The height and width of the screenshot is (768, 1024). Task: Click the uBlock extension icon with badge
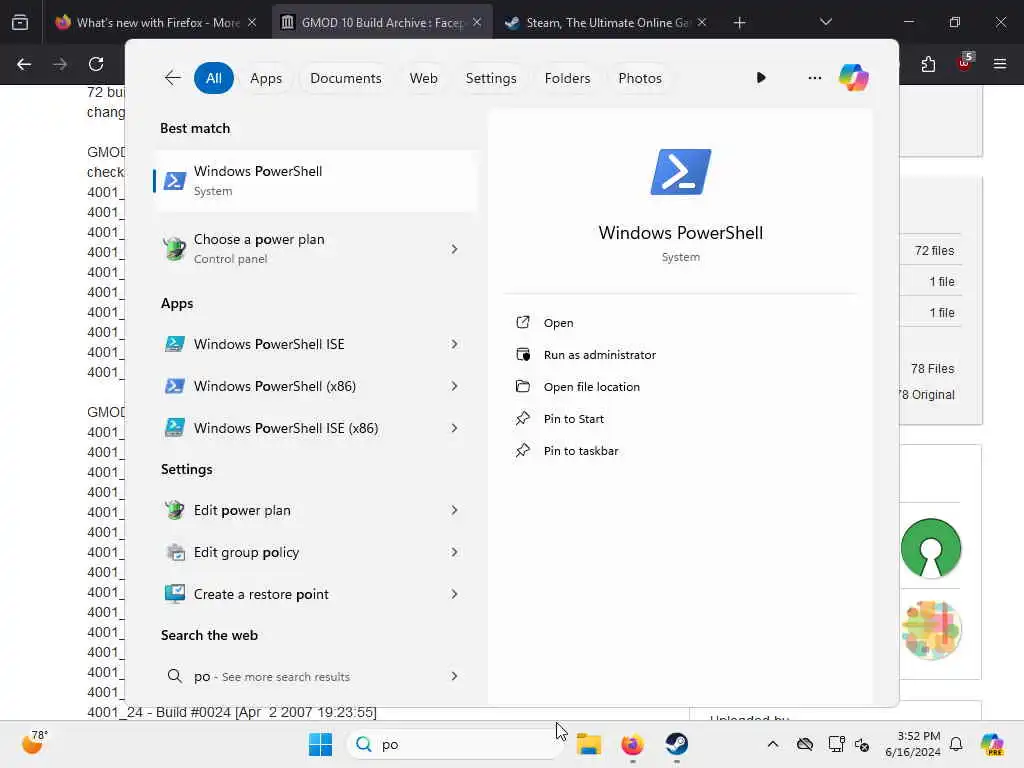pos(965,63)
